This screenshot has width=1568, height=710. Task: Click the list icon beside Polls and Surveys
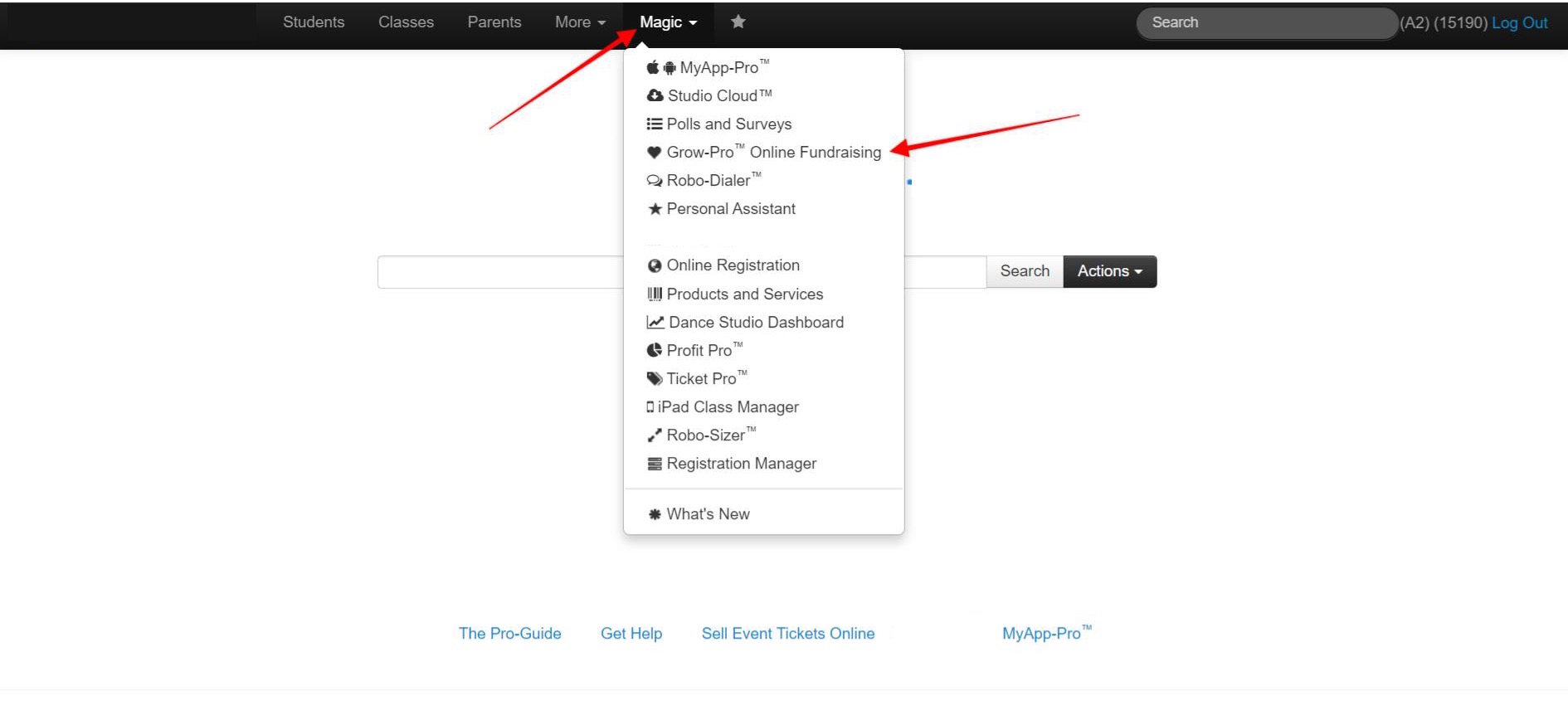[655, 124]
